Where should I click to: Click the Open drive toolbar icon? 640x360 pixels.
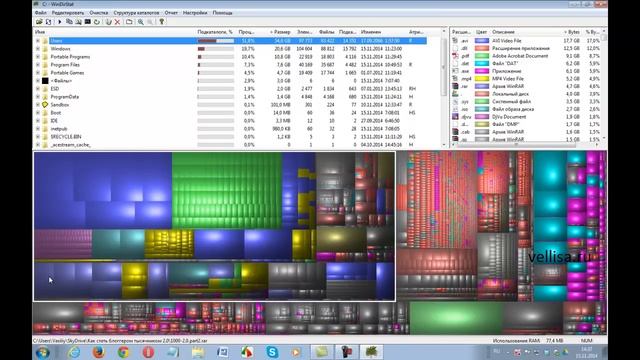click(39, 22)
